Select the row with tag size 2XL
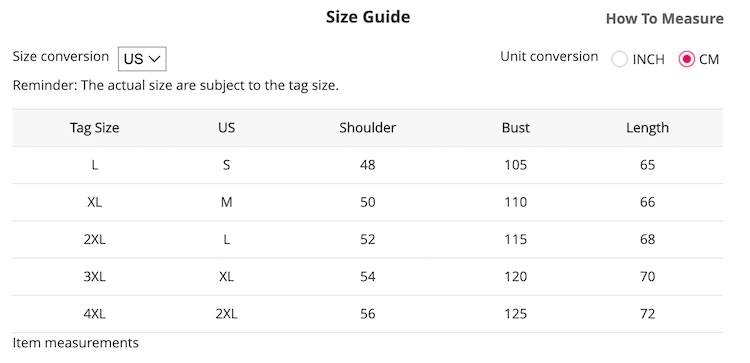This screenshot has width=750, height=363. tap(367, 240)
